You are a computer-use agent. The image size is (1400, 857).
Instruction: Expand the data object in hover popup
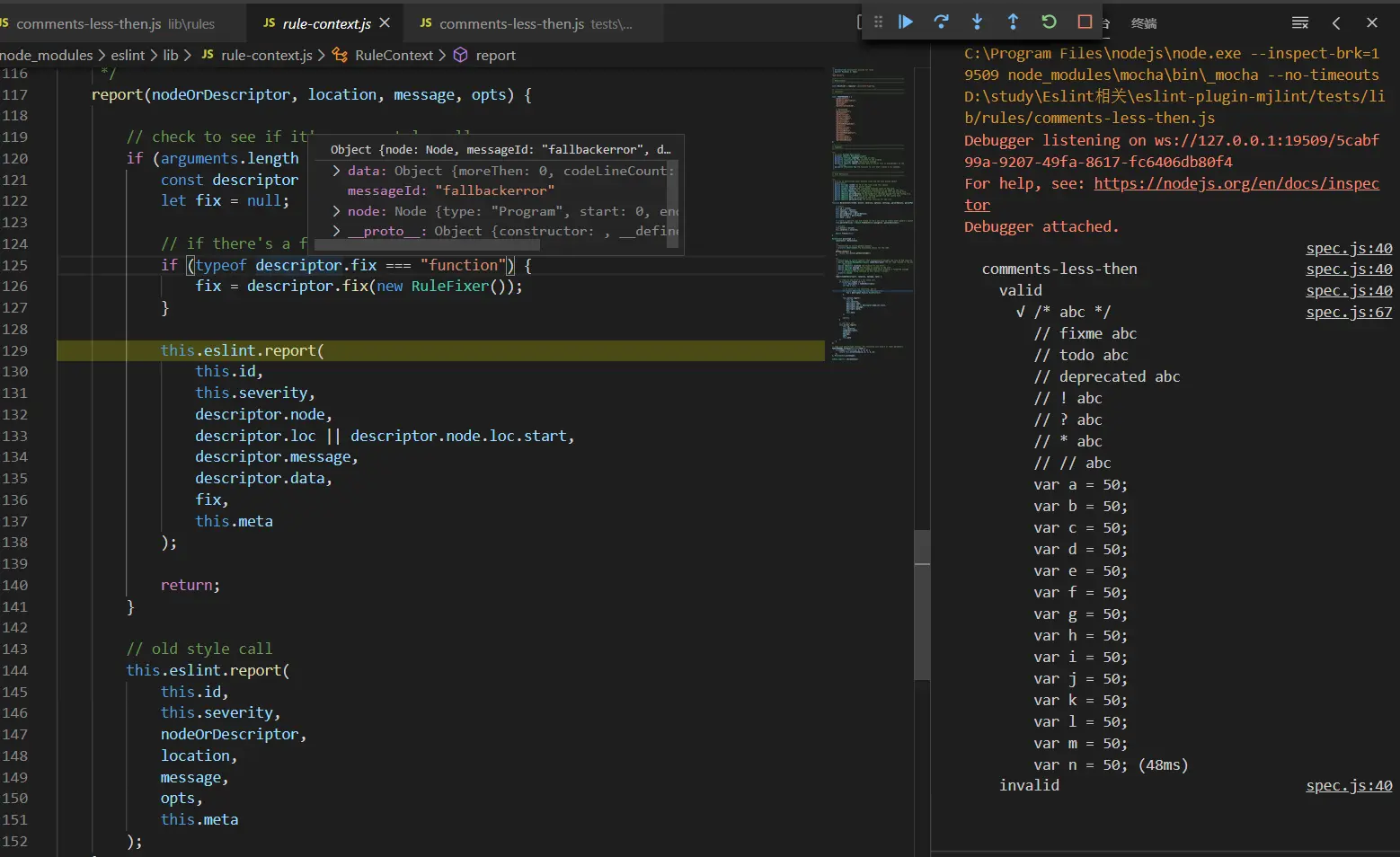337,171
